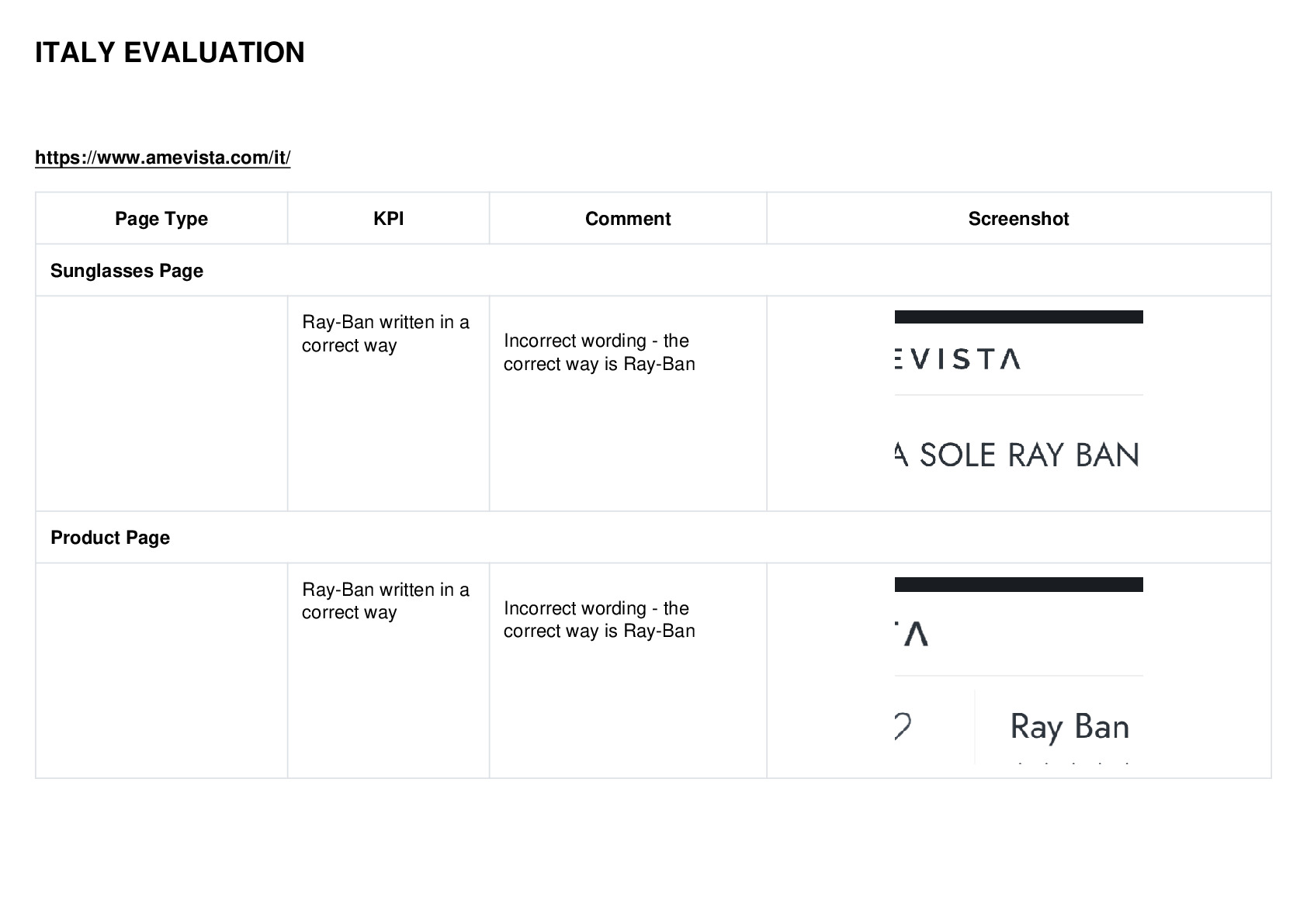Screen dimensions: 1307x924
Task: Select the Screenshot column header
Action: 1018,219
